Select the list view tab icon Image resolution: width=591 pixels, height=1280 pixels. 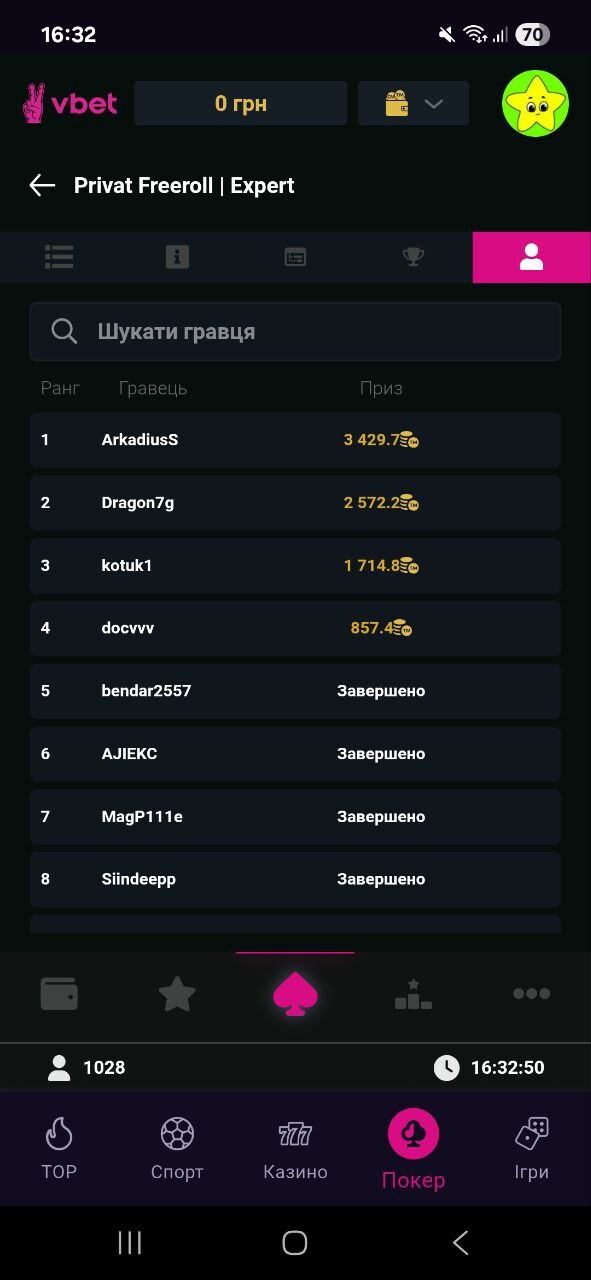[x=59, y=257]
